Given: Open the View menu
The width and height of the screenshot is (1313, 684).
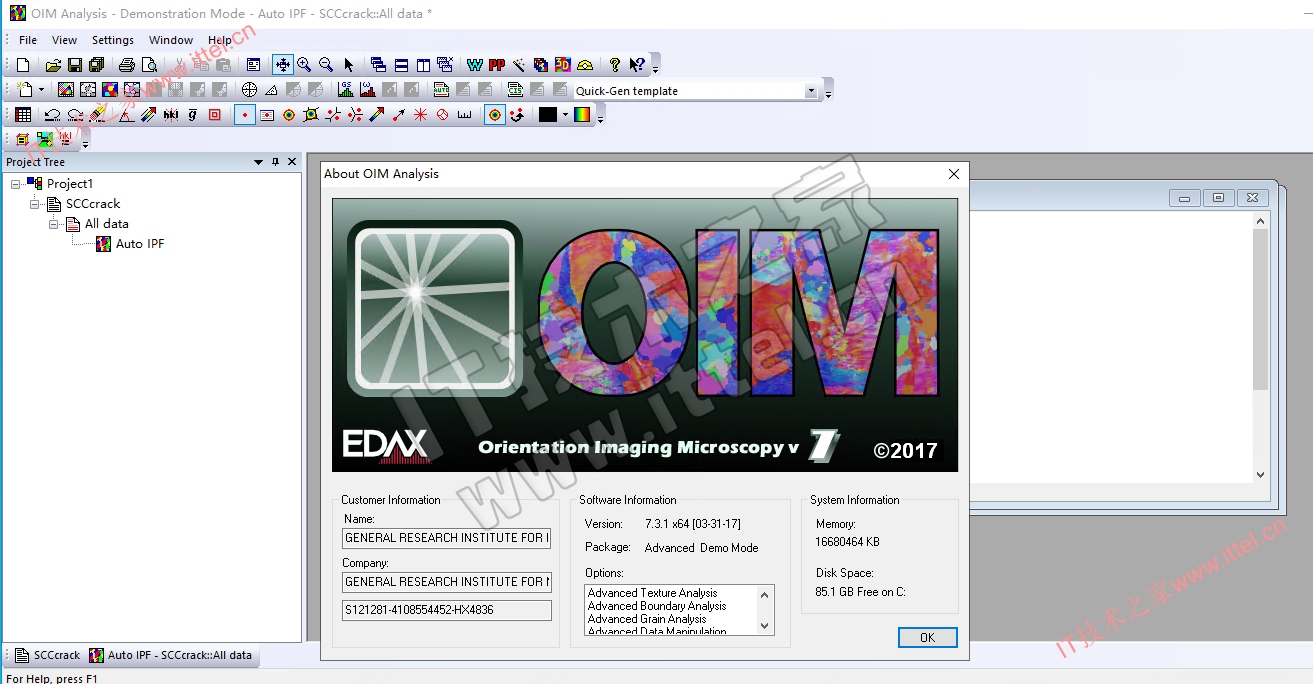Looking at the screenshot, I should click(64, 40).
